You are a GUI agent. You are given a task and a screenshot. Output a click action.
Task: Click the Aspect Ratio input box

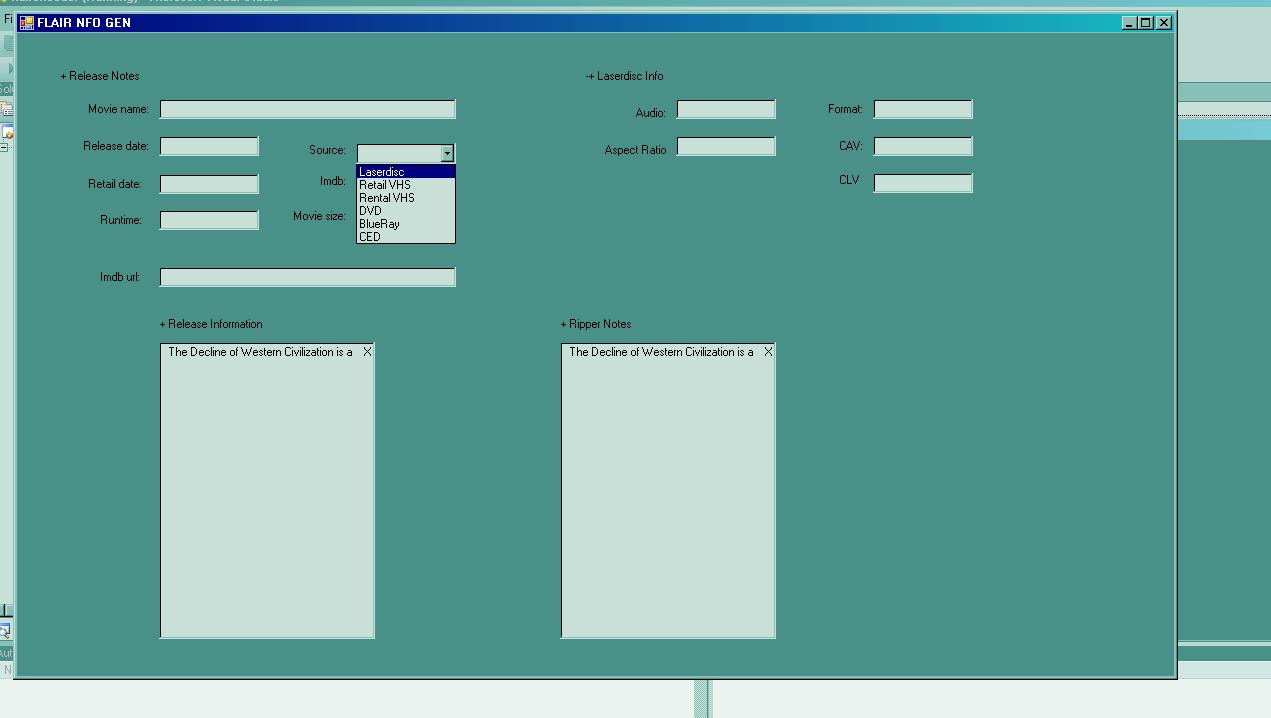(726, 147)
